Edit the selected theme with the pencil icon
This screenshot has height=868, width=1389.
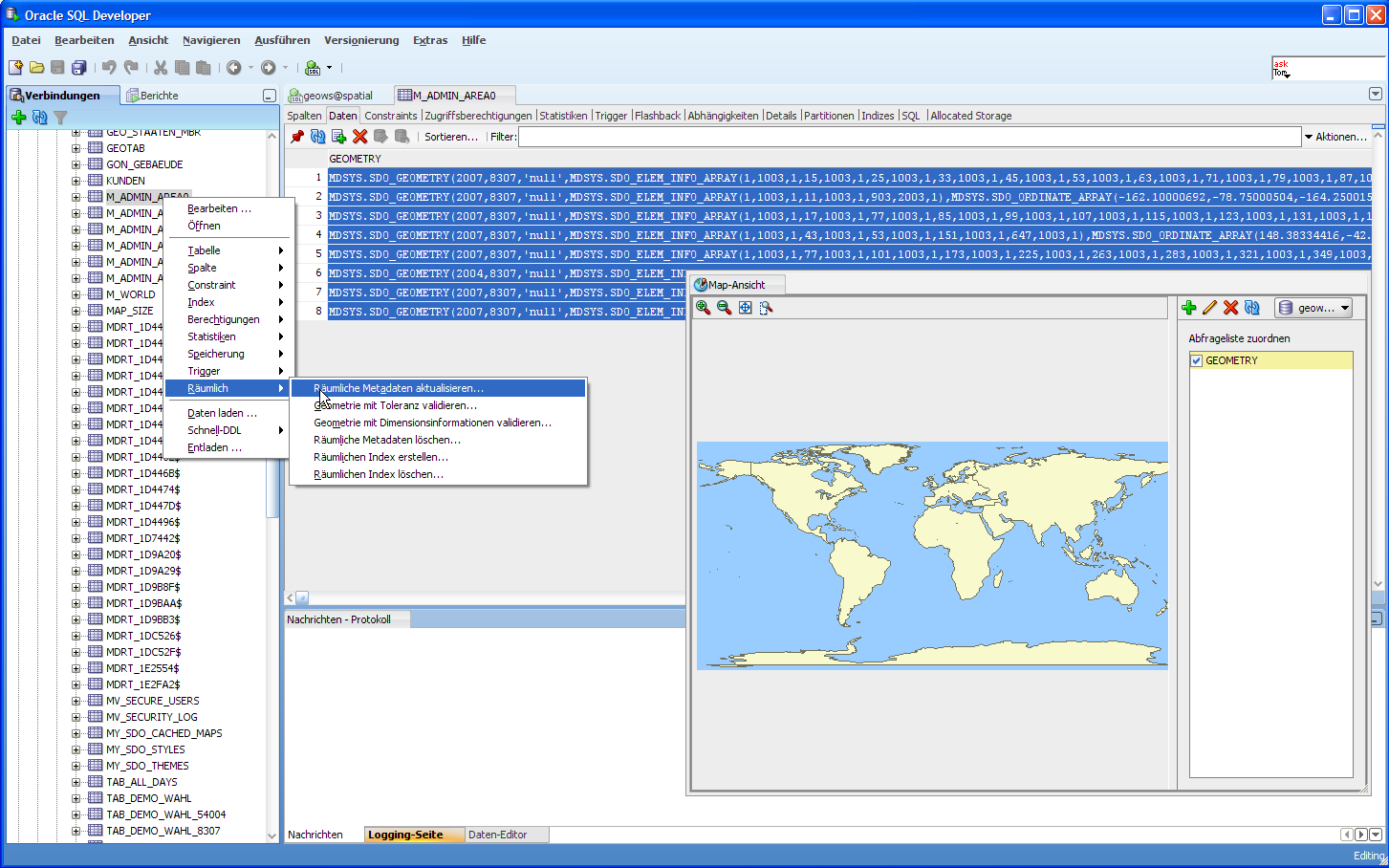(1210, 308)
